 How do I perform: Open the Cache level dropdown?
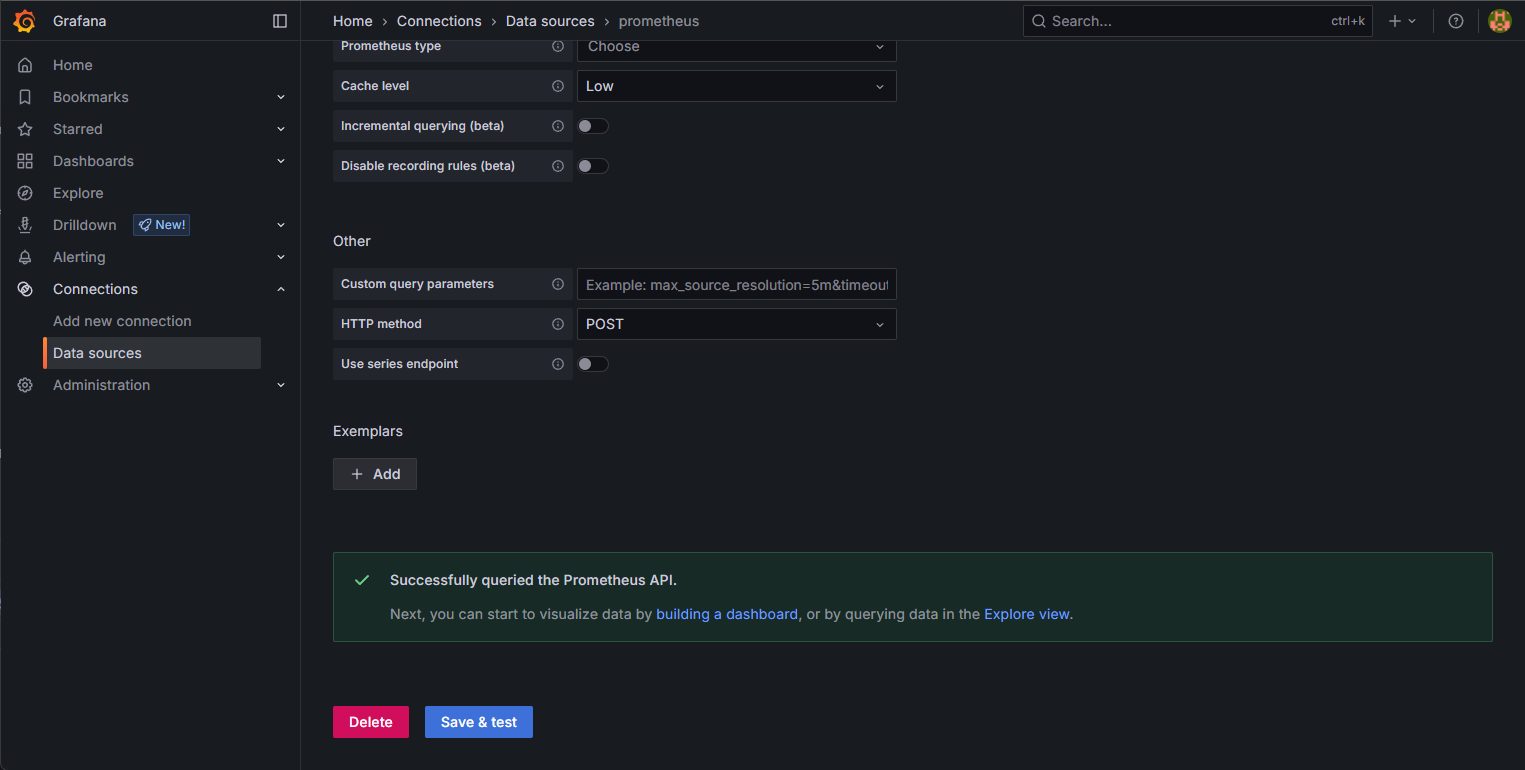[x=736, y=86]
